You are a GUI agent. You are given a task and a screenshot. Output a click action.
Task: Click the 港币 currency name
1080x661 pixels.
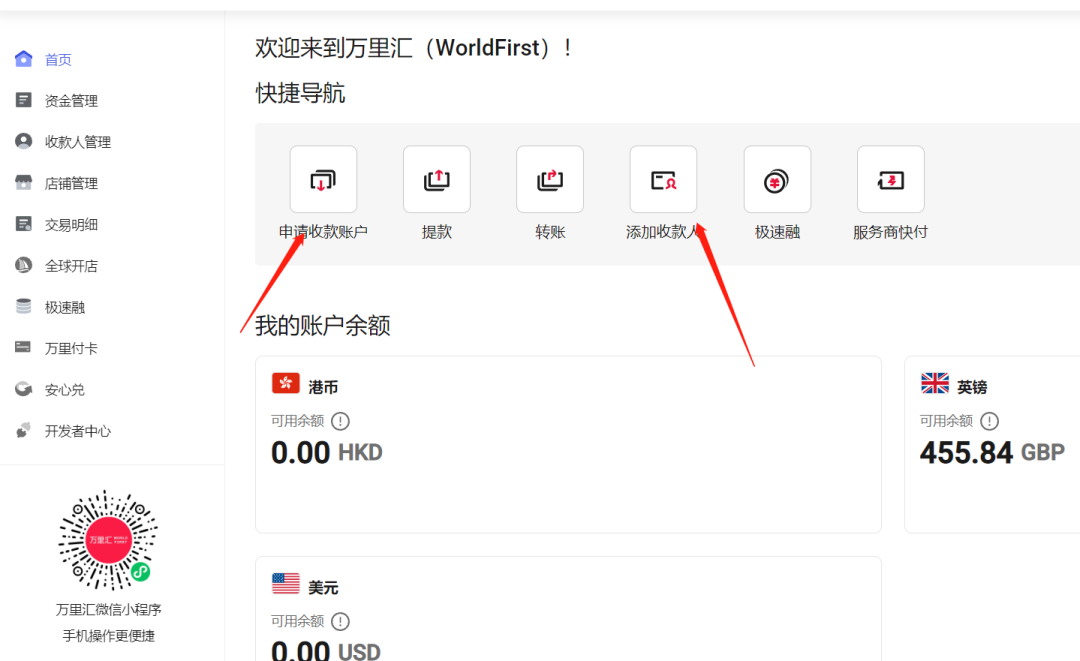pyautogui.click(x=323, y=387)
